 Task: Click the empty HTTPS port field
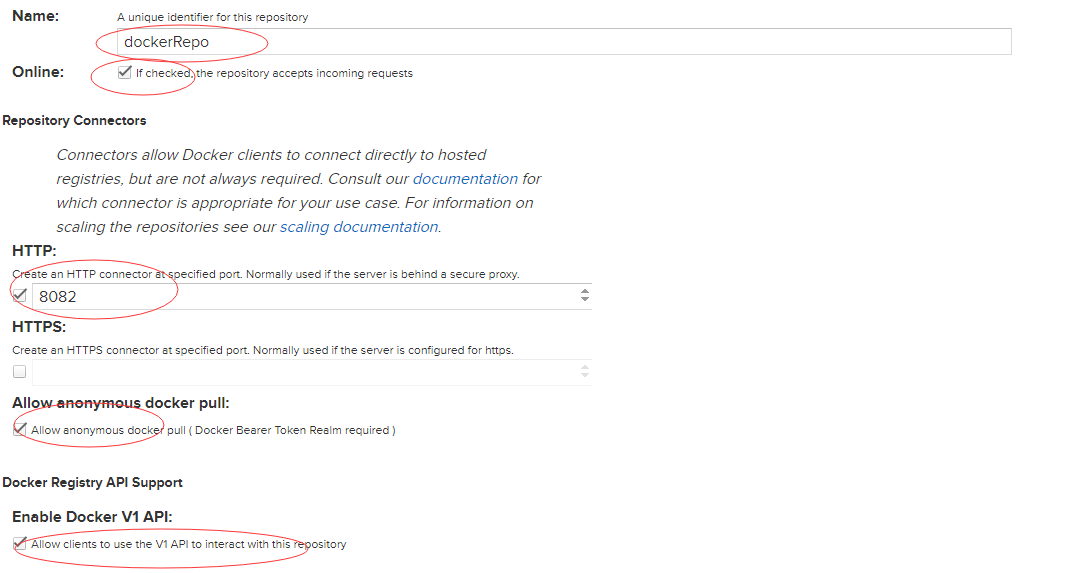300,372
